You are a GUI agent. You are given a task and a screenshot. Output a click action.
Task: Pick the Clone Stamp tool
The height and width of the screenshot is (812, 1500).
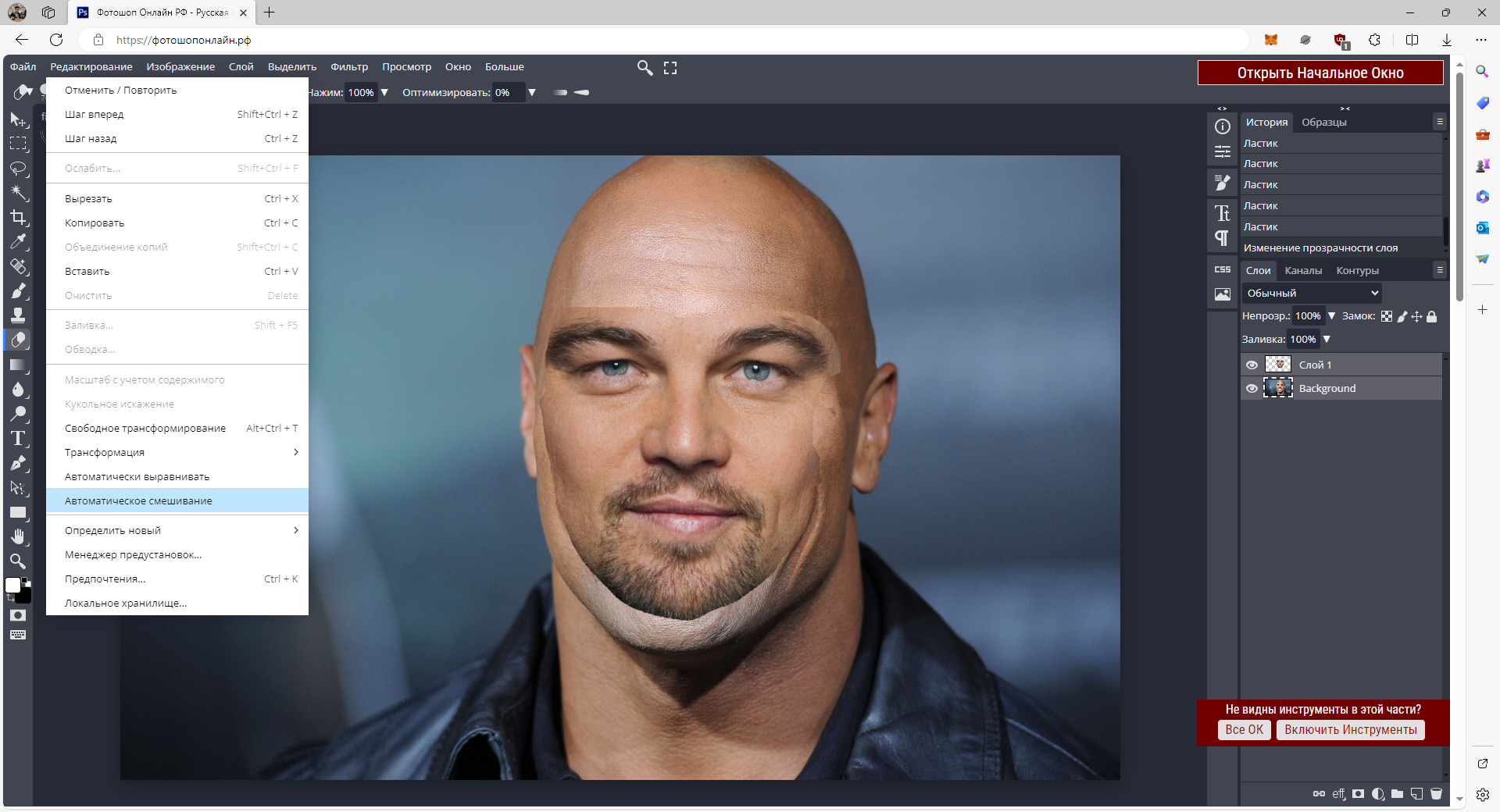tap(18, 315)
